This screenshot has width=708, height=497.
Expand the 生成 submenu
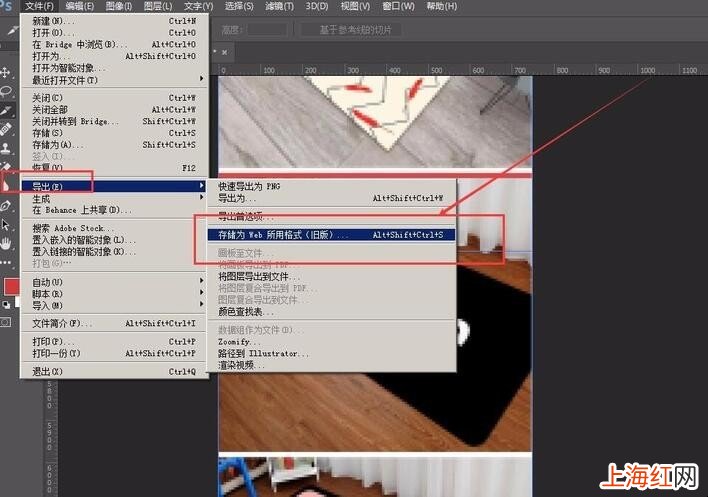114,199
